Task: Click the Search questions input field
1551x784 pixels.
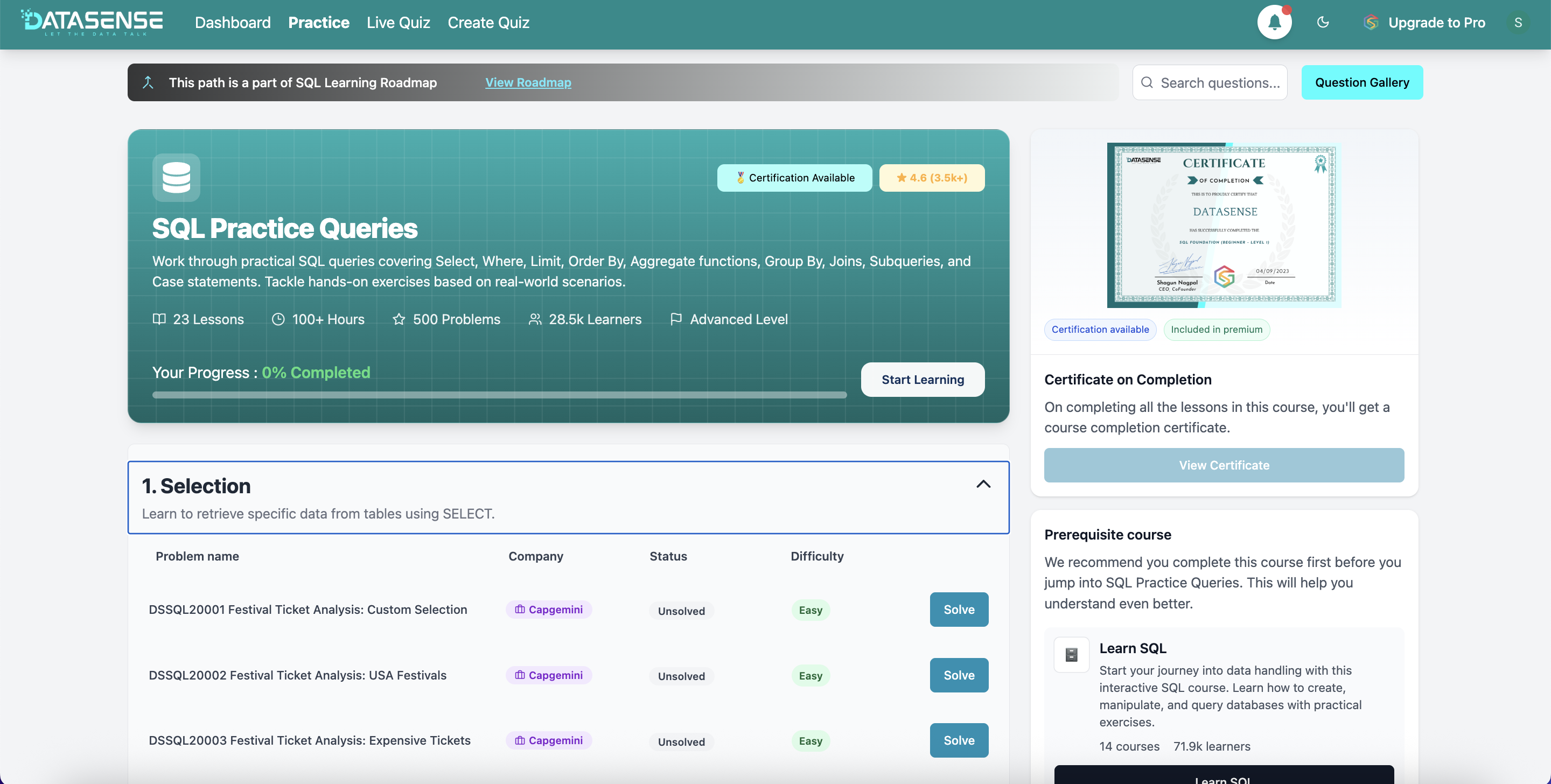Action: click(1220, 82)
